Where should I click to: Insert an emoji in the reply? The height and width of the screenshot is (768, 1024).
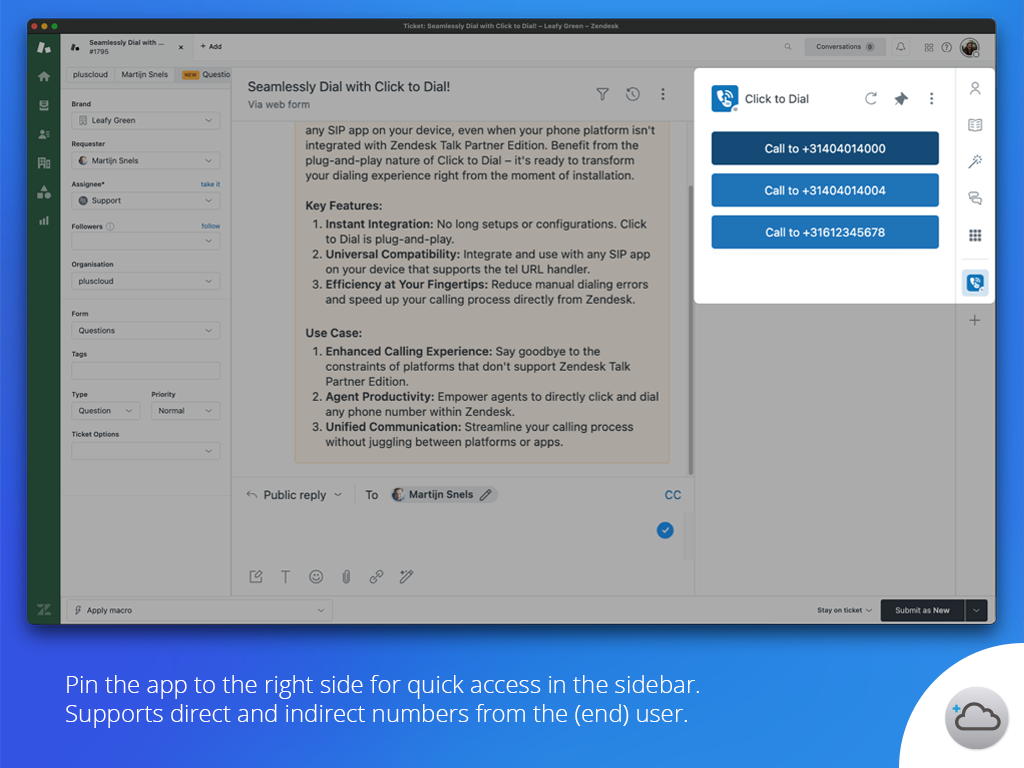click(316, 577)
